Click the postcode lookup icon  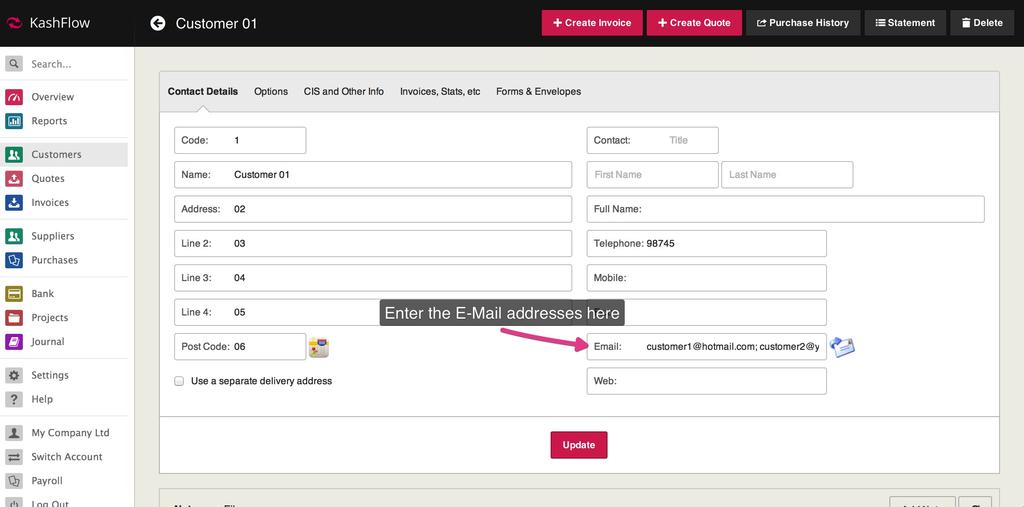[x=319, y=347]
